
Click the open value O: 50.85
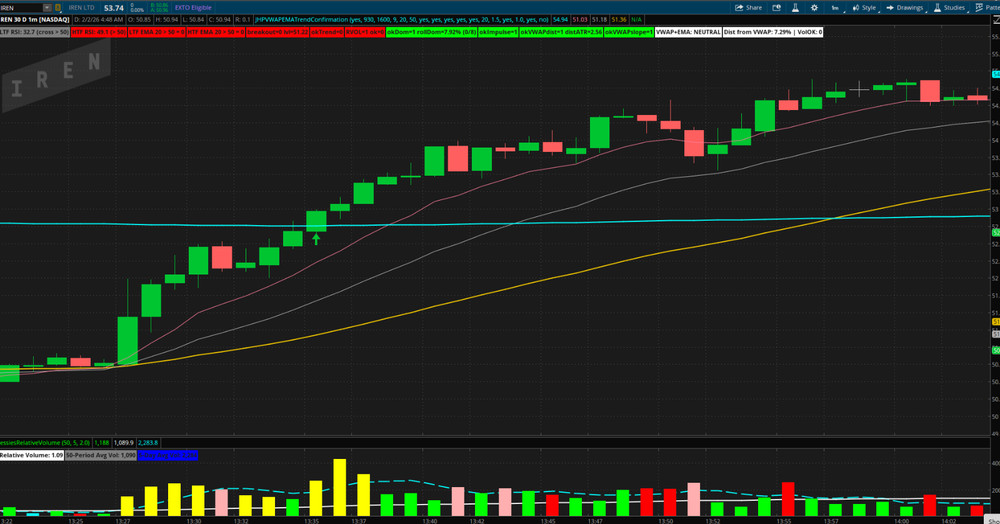coord(139,20)
